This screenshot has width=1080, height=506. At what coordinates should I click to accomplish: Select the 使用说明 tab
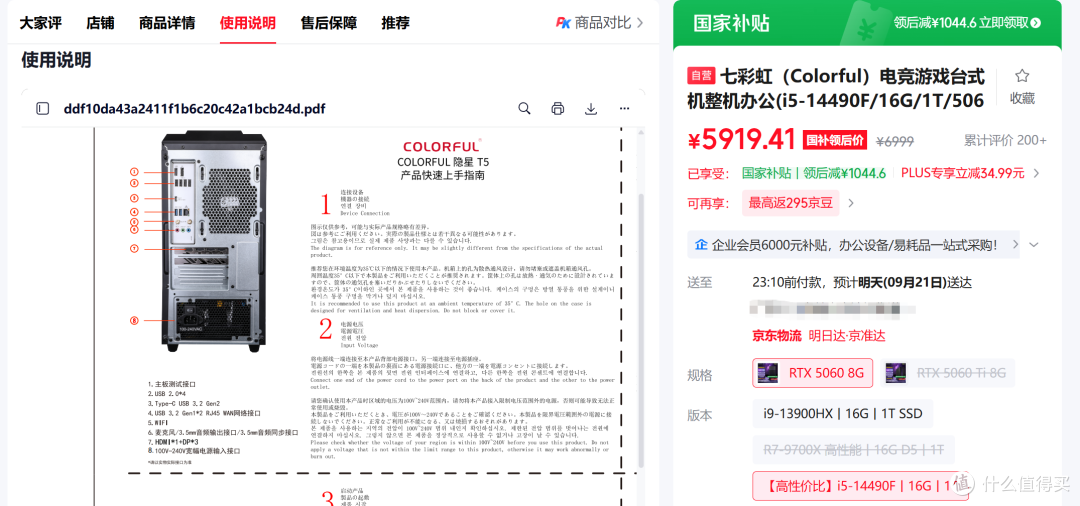tap(248, 23)
